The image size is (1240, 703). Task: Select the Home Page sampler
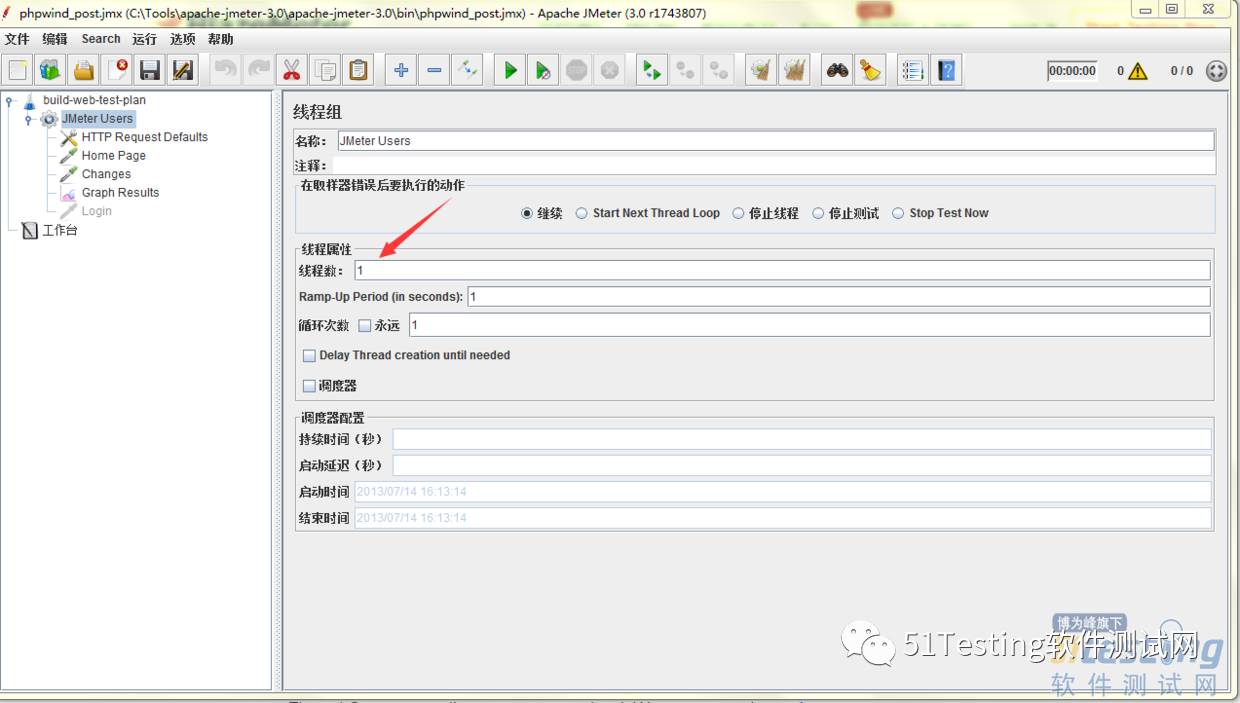tap(113, 156)
